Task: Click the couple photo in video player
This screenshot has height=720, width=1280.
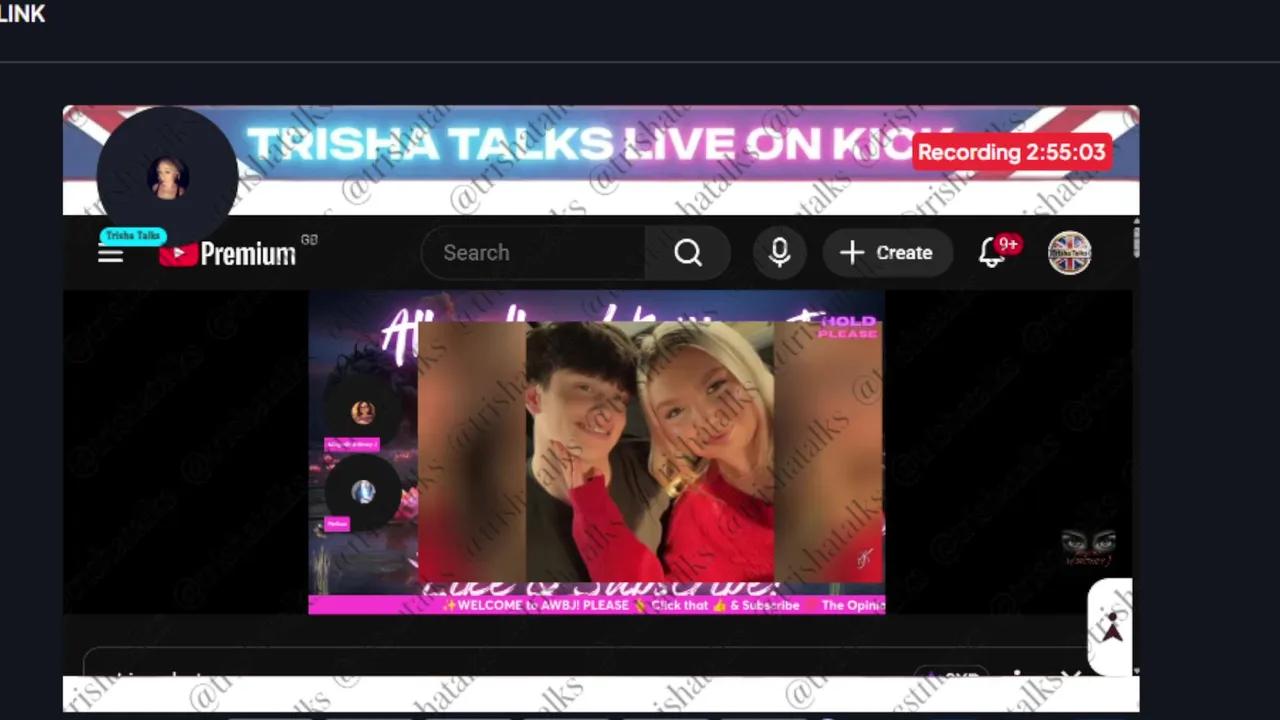Action: 650,452
